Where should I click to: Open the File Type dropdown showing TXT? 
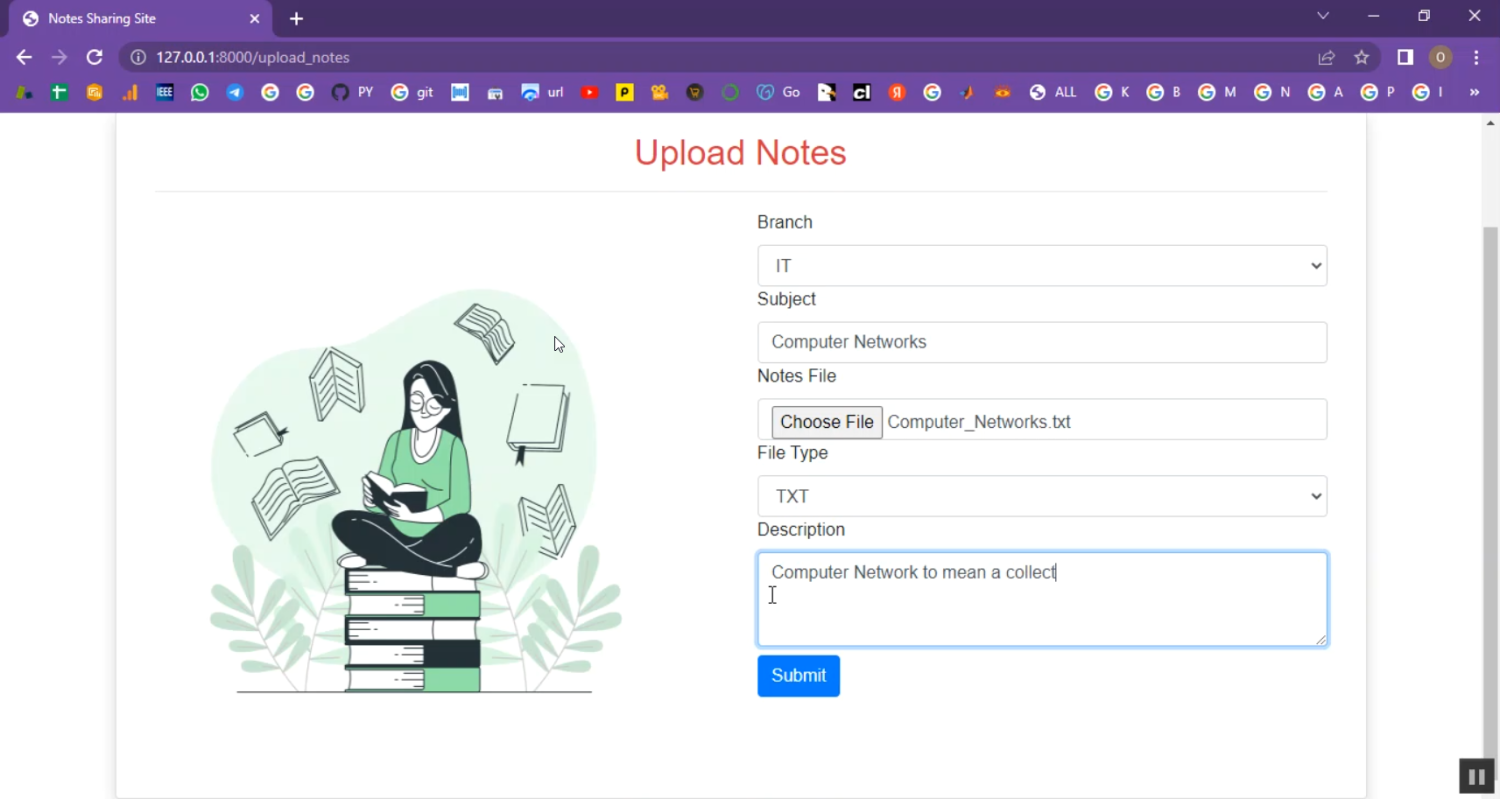click(1041, 496)
